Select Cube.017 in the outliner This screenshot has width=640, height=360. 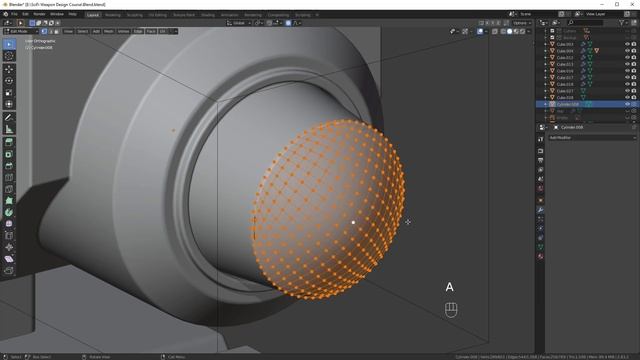click(565, 78)
